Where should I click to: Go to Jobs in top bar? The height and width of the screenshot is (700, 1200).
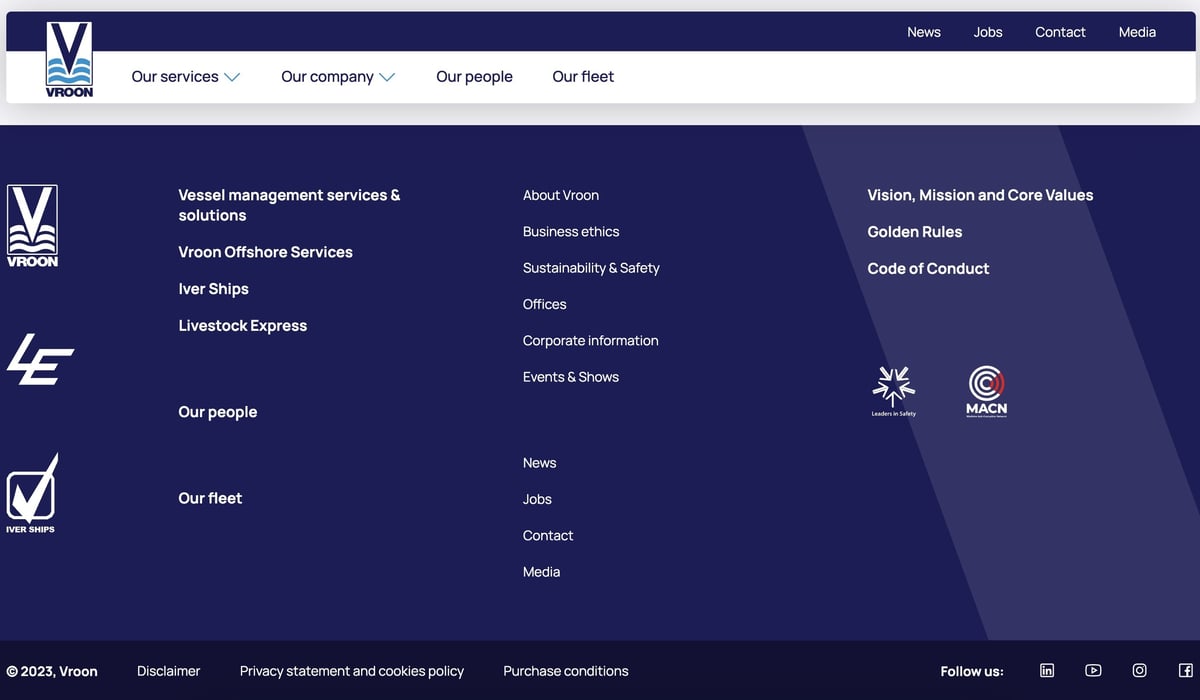(x=988, y=32)
